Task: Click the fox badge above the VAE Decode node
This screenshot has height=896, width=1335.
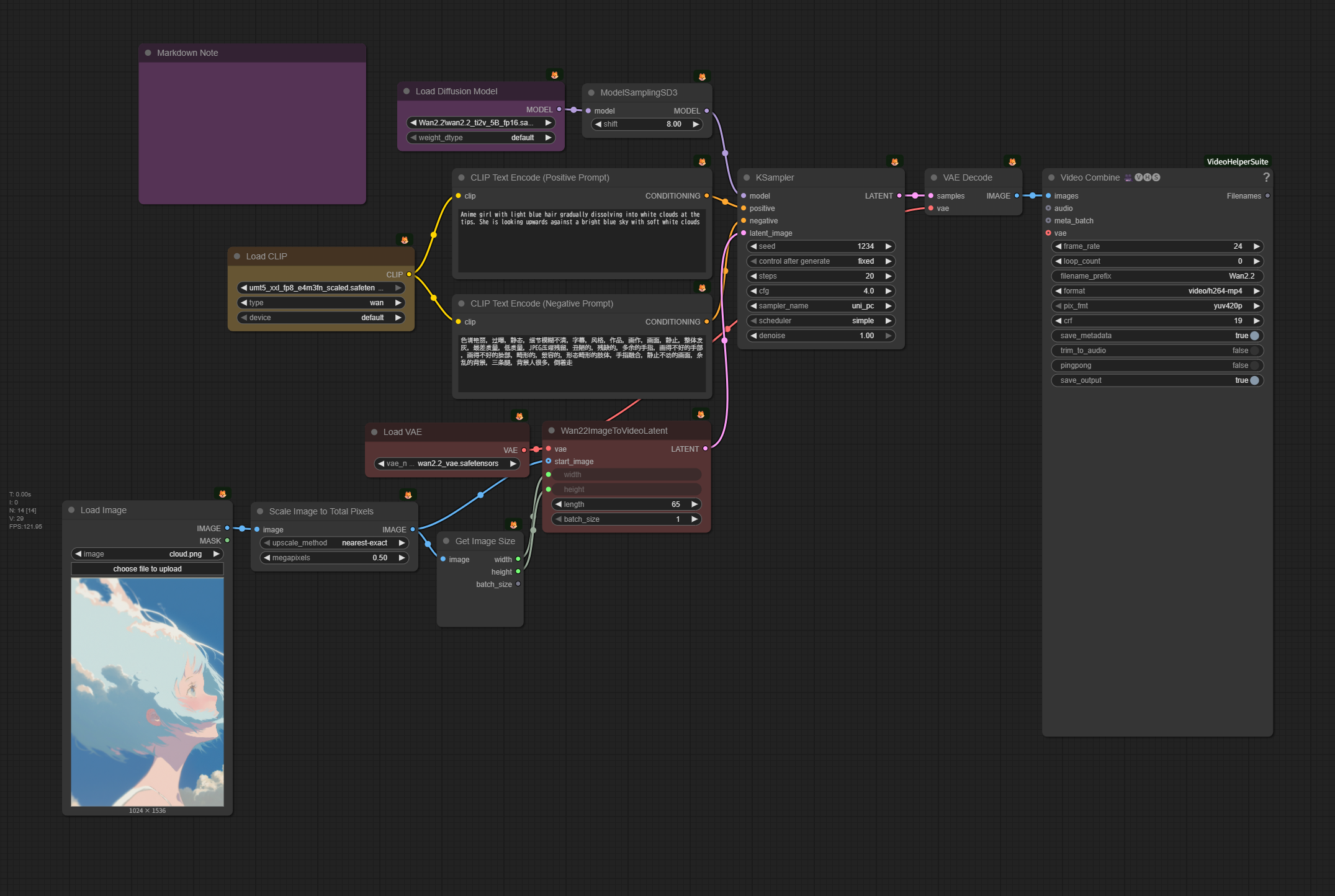Action: click(x=1012, y=162)
